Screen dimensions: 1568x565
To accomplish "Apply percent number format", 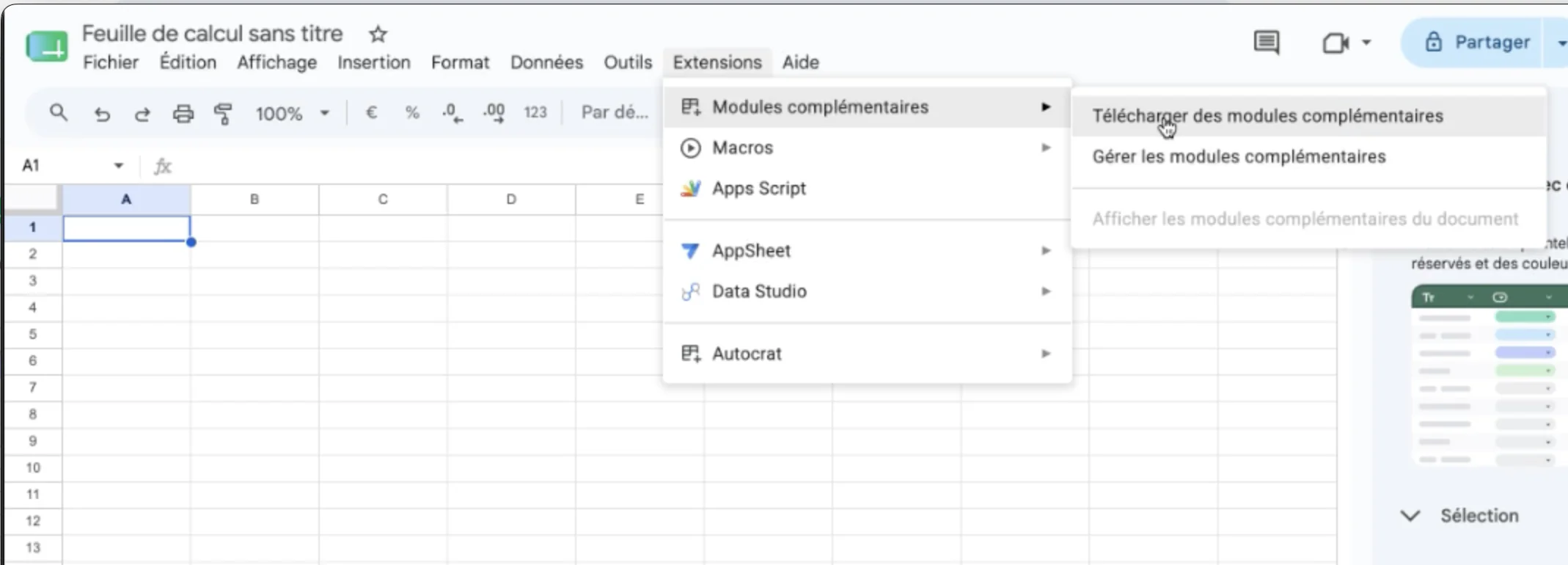I will (412, 113).
